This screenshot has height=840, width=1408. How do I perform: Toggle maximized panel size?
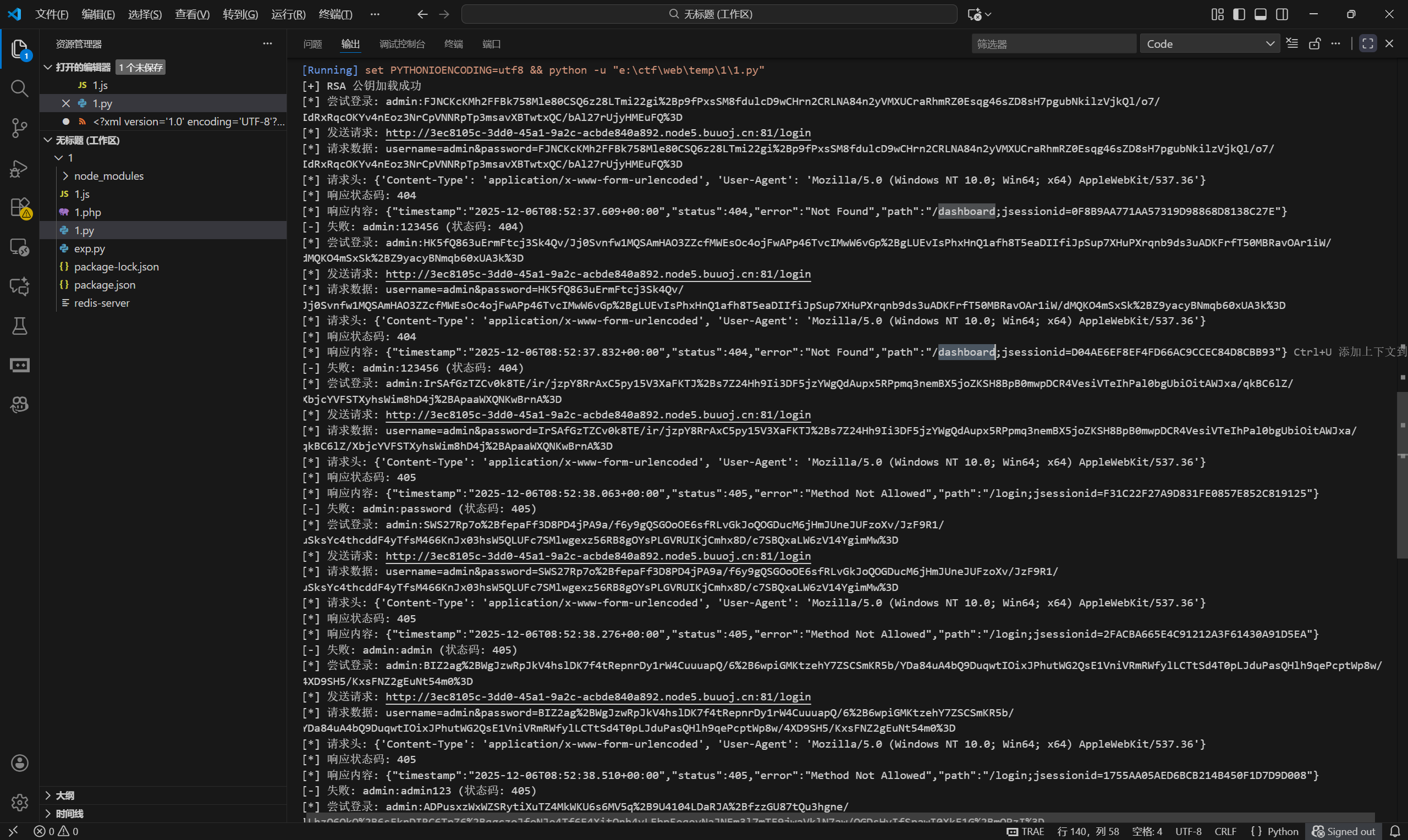(x=1367, y=43)
